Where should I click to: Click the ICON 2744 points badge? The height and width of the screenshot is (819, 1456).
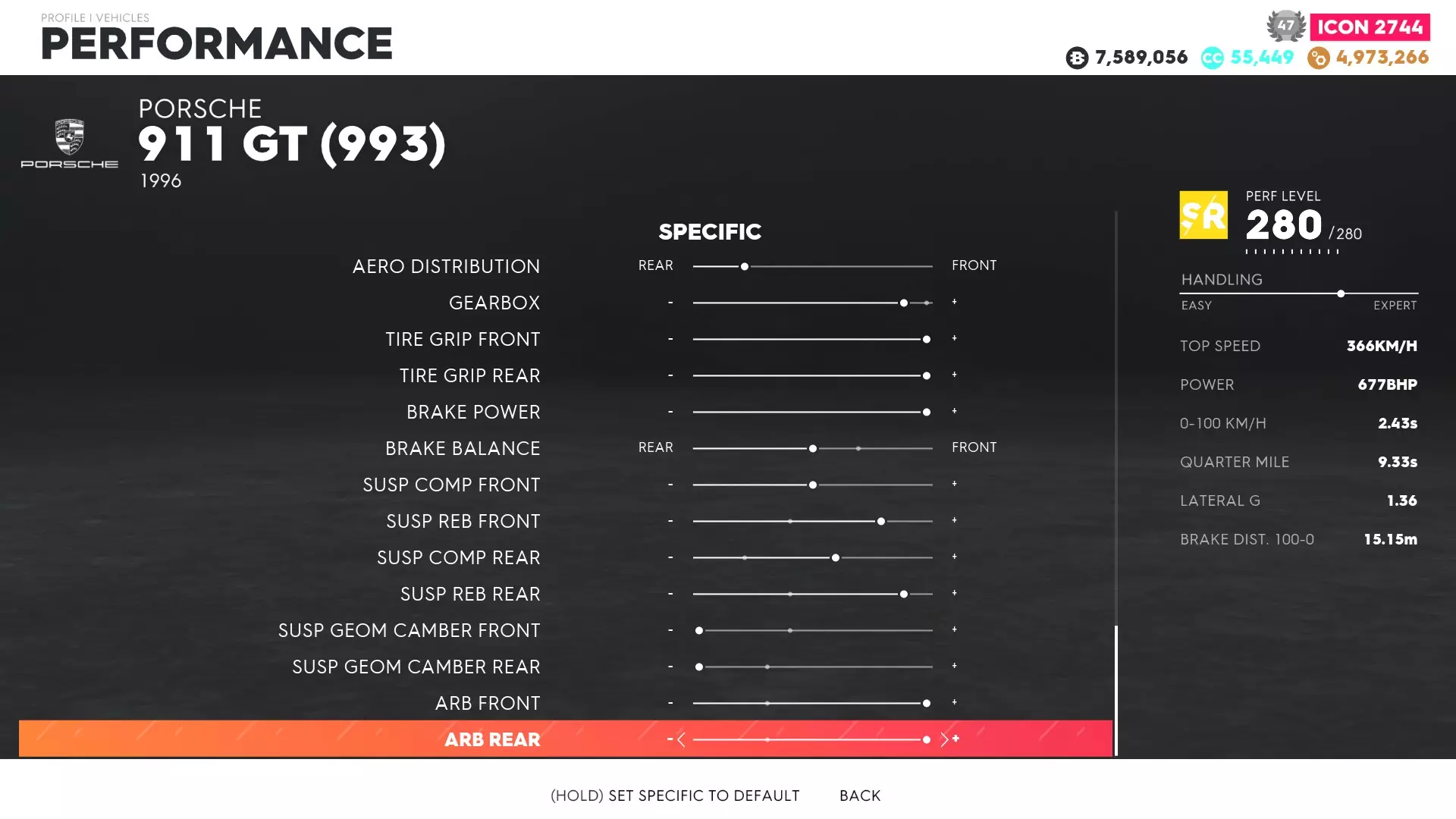[x=1370, y=27]
